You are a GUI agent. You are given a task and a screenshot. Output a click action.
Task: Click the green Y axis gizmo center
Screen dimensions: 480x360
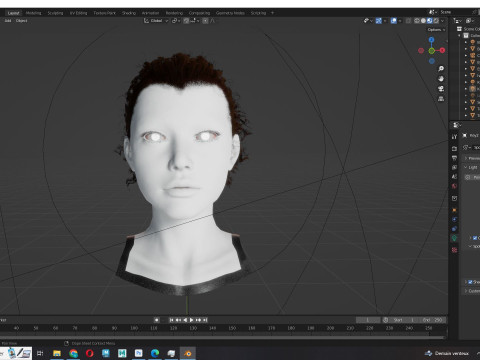432,51
